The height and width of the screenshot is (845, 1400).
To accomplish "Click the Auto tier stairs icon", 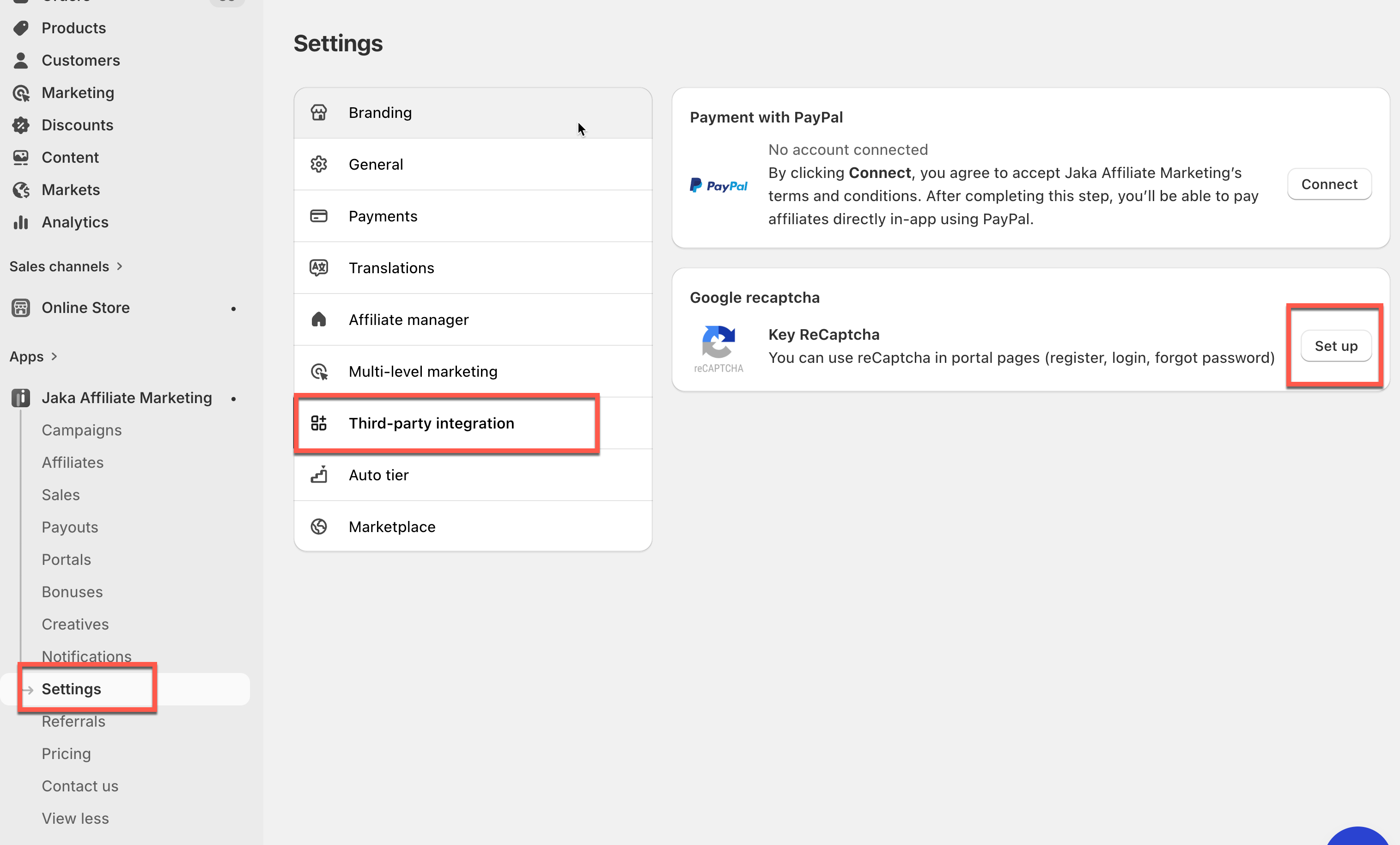I will pos(319,474).
